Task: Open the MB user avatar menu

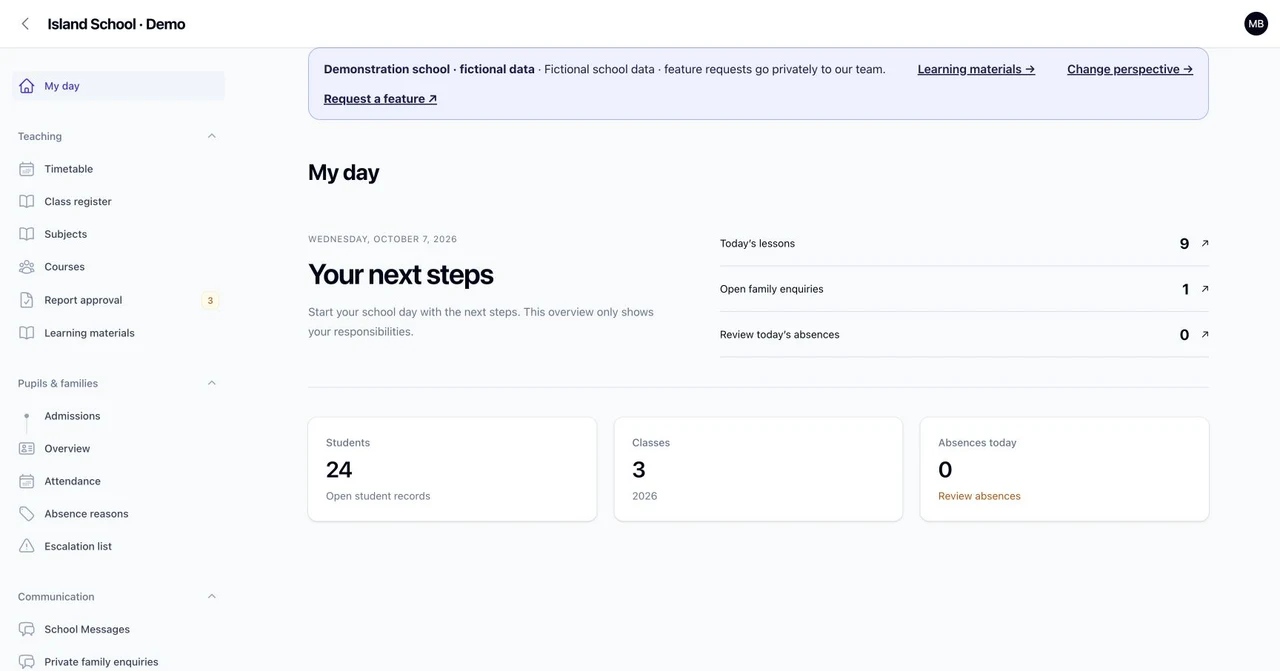Action: [1256, 24]
